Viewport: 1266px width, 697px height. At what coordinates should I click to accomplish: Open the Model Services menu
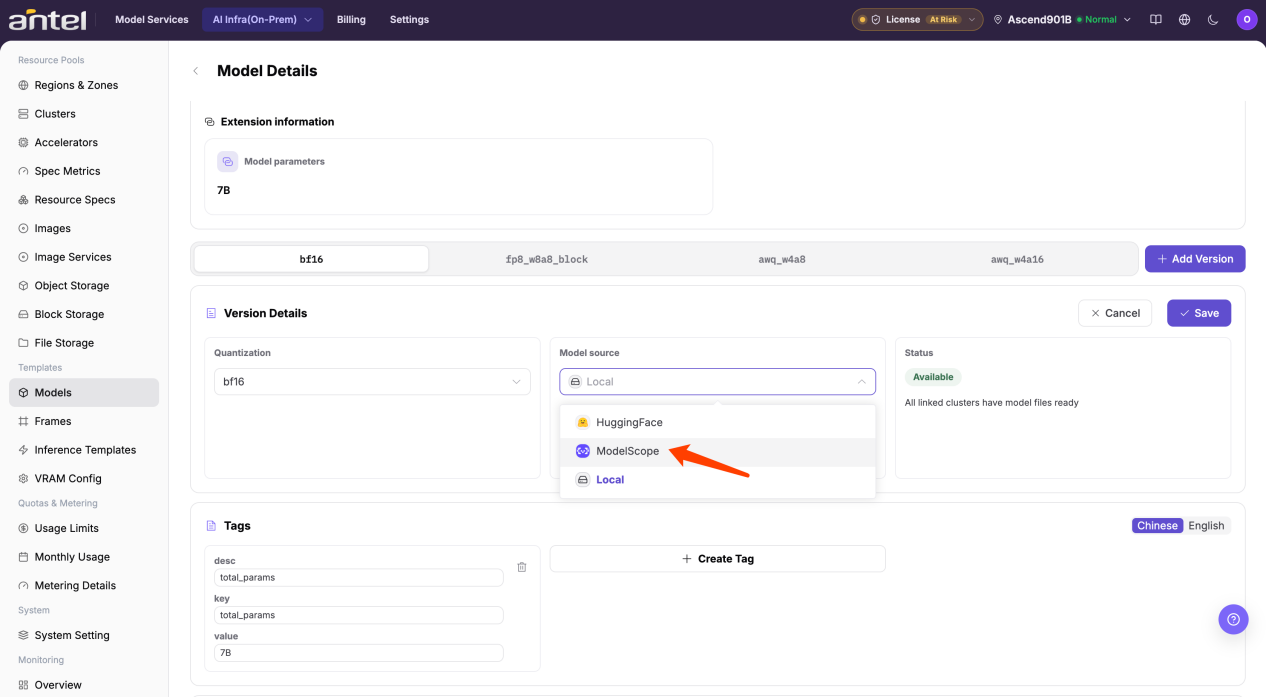[x=152, y=19]
